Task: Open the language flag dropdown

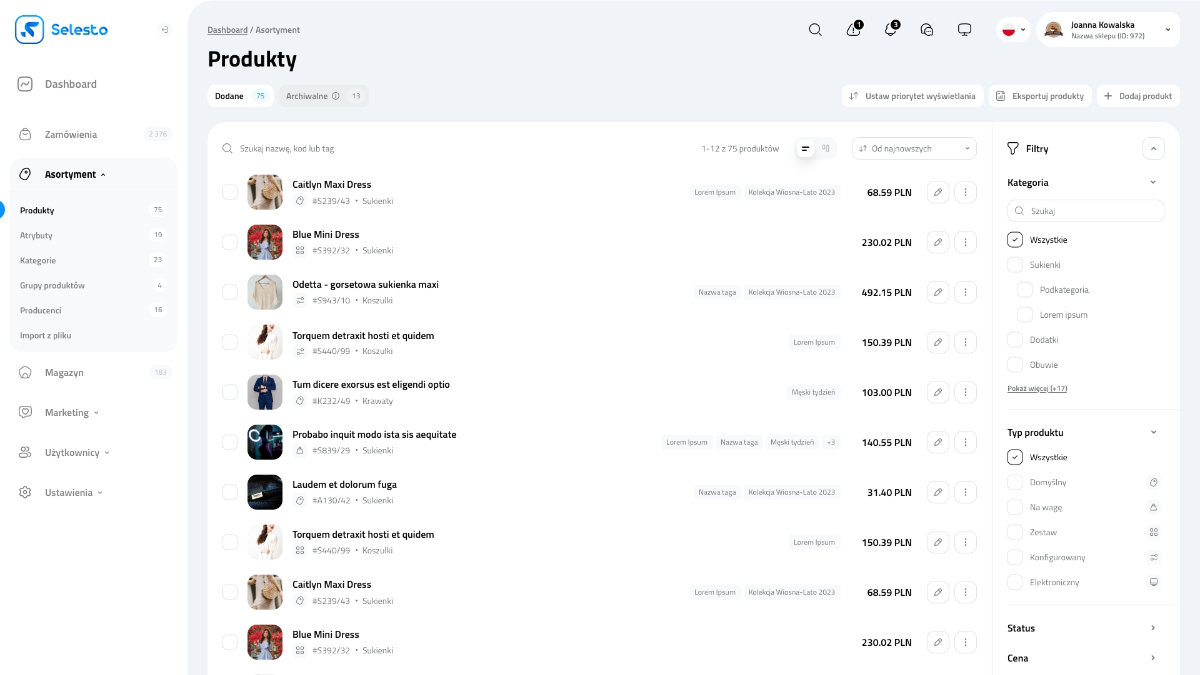Action: (1014, 30)
